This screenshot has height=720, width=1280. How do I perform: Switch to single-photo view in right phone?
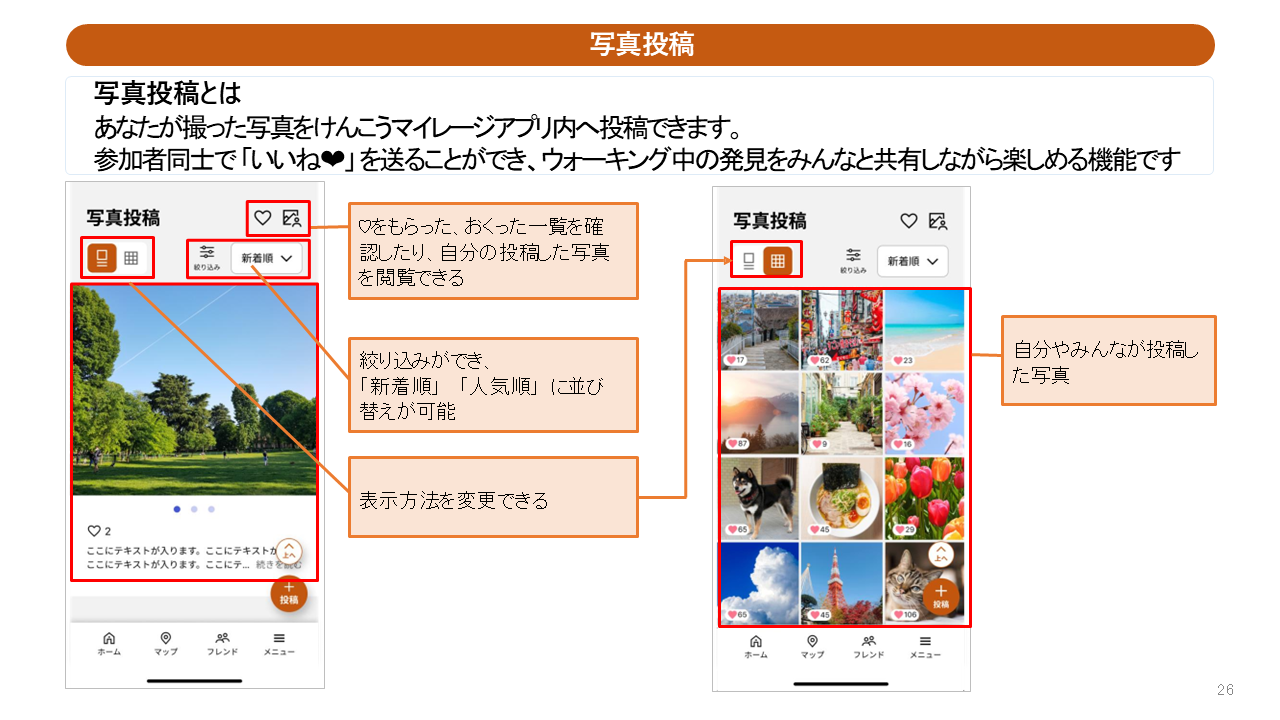(x=748, y=261)
